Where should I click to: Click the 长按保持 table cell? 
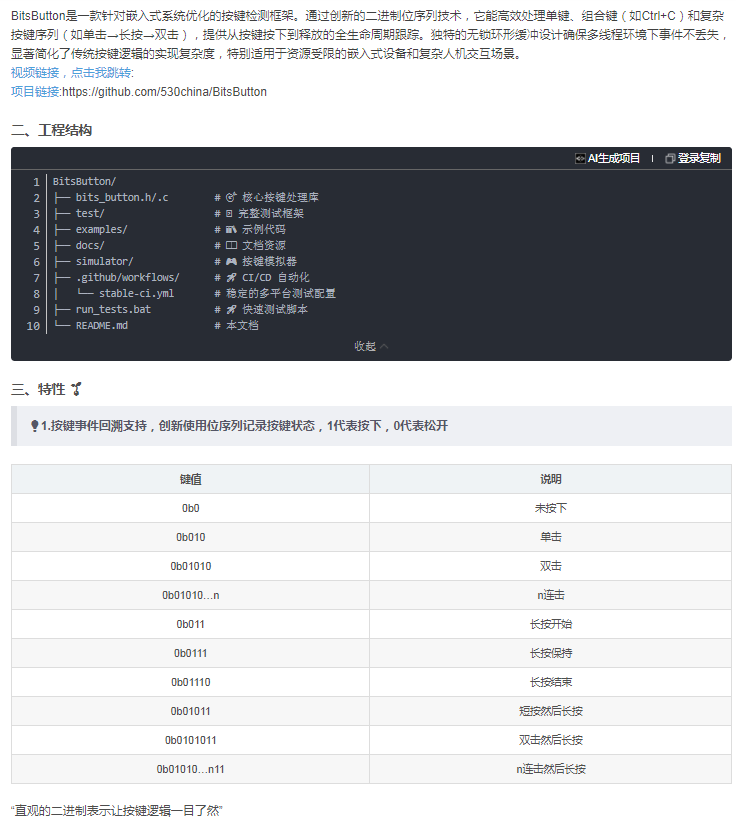pos(550,653)
